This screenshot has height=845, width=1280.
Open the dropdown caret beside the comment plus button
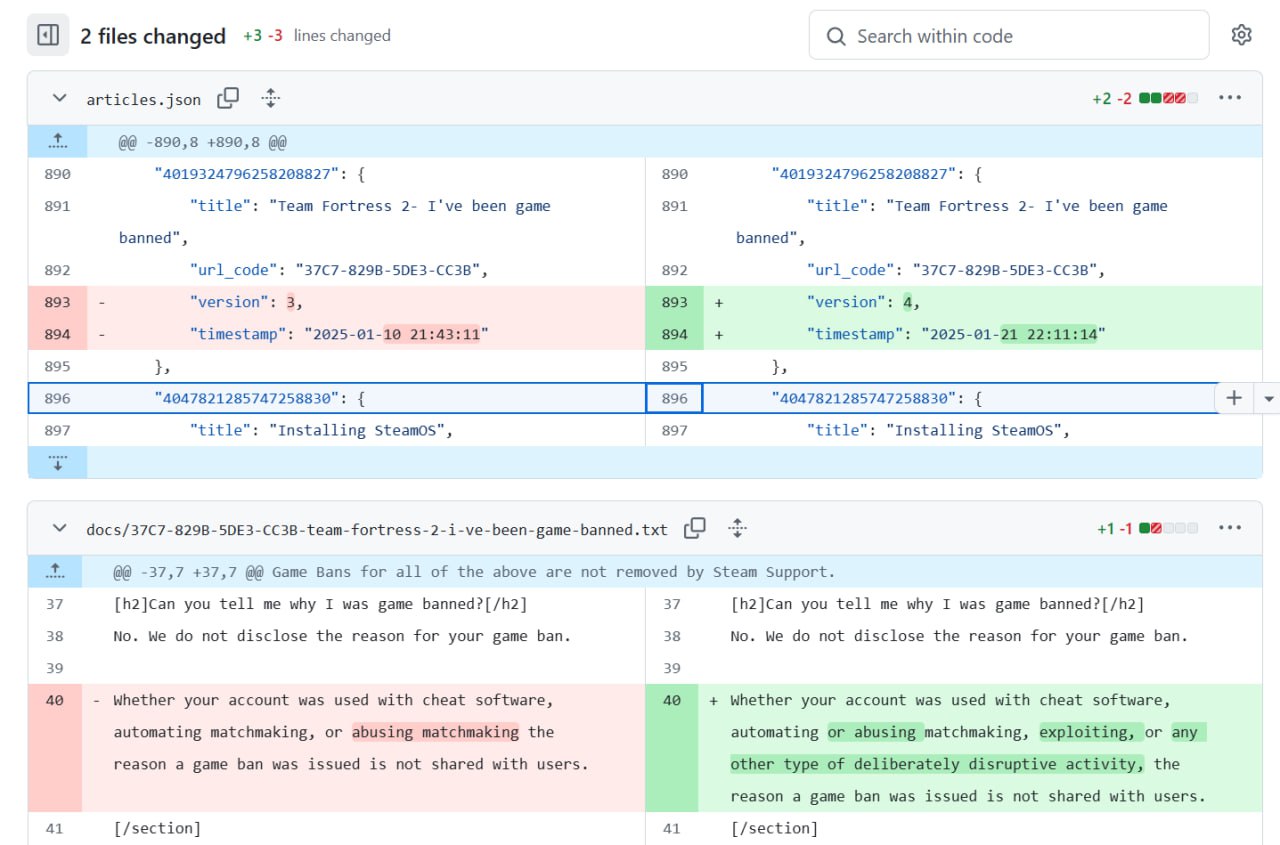pyautogui.click(x=1268, y=398)
